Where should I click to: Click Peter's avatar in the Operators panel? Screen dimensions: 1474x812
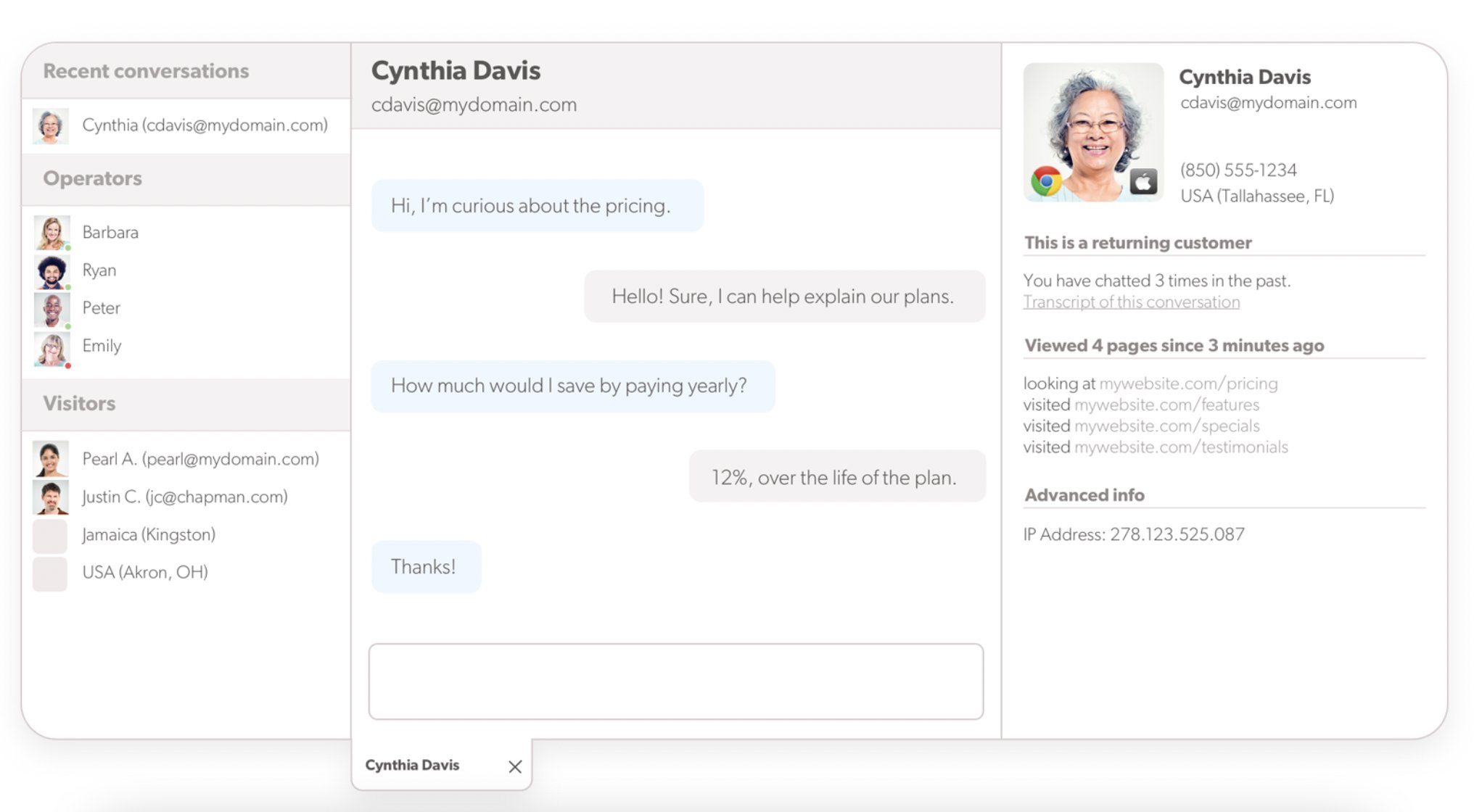pos(52,307)
